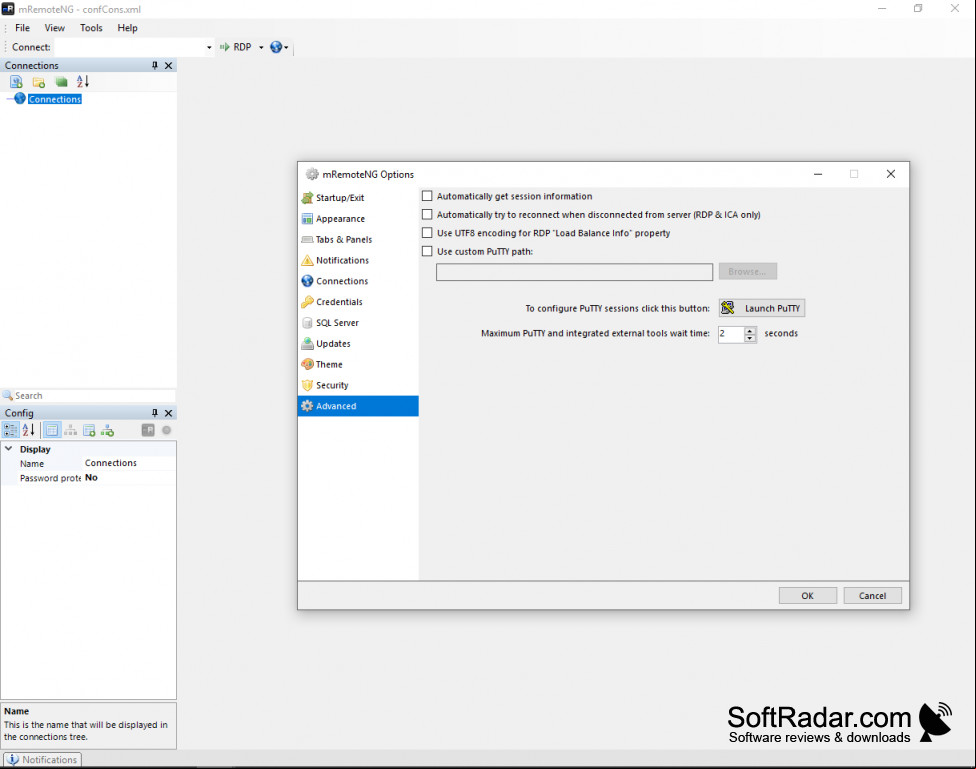Image resolution: width=976 pixels, height=769 pixels.
Task: Open the Notifications options page
Action: (342, 260)
